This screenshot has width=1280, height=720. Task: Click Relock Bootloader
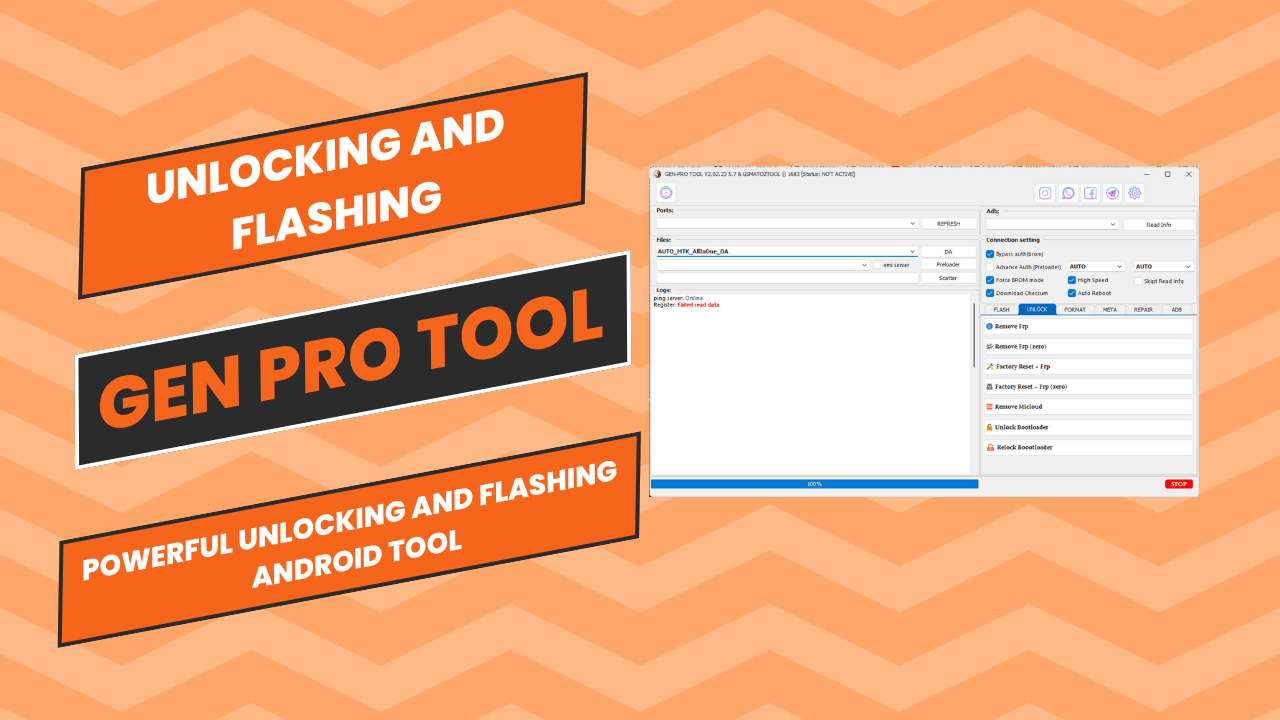click(x=1088, y=447)
